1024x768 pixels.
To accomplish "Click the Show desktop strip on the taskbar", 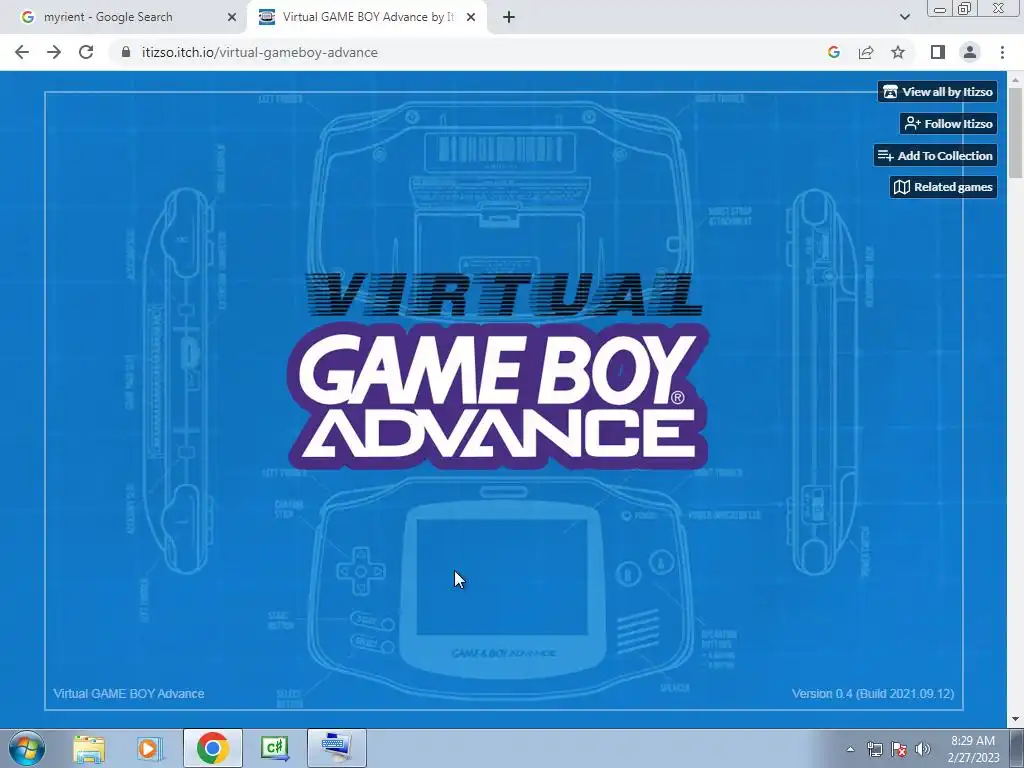I will [1017, 748].
